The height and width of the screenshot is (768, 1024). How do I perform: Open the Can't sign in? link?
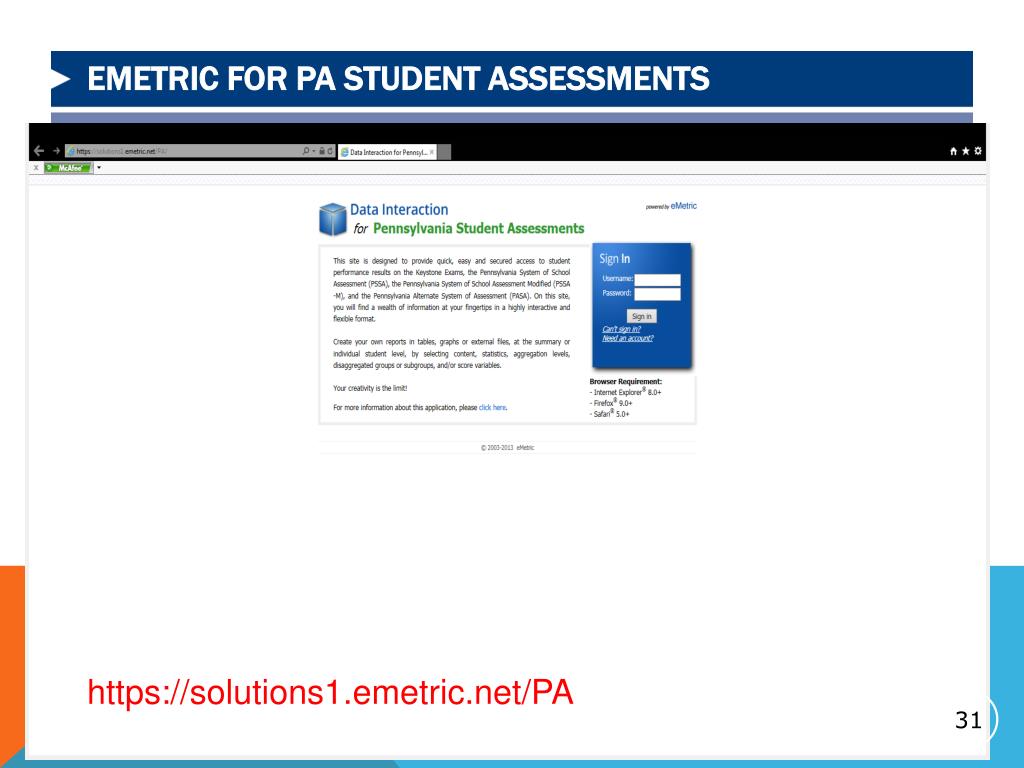click(621, 329)
